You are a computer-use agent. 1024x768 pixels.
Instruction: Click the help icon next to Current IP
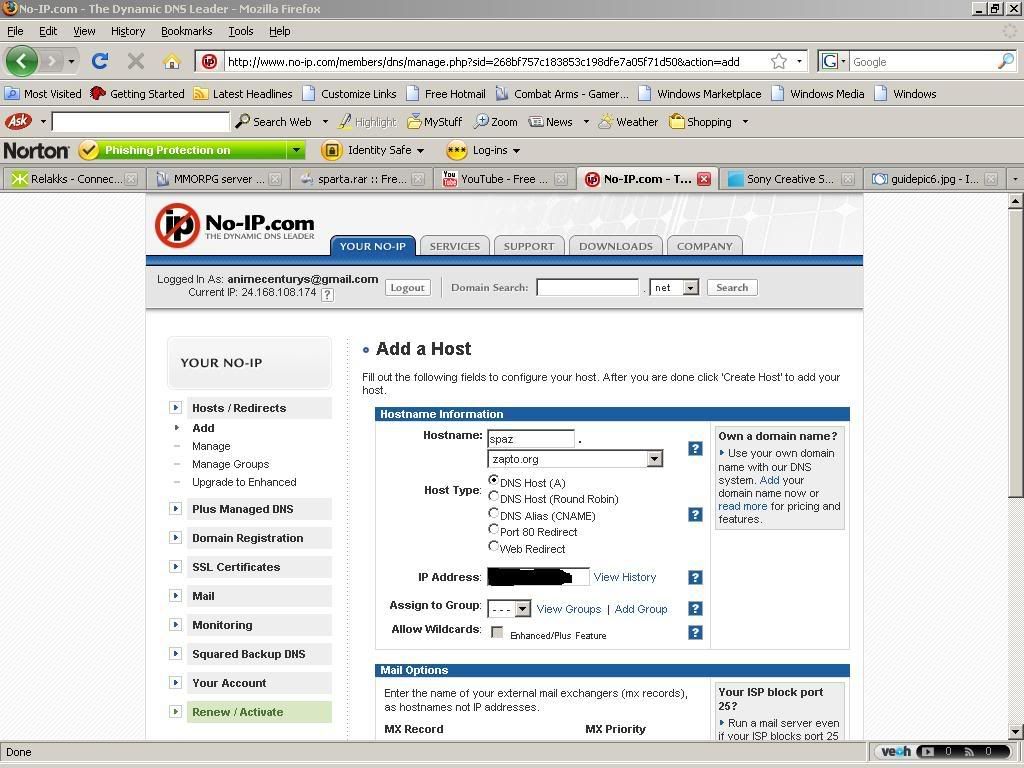pyautogui.click(x=327, y=295)
